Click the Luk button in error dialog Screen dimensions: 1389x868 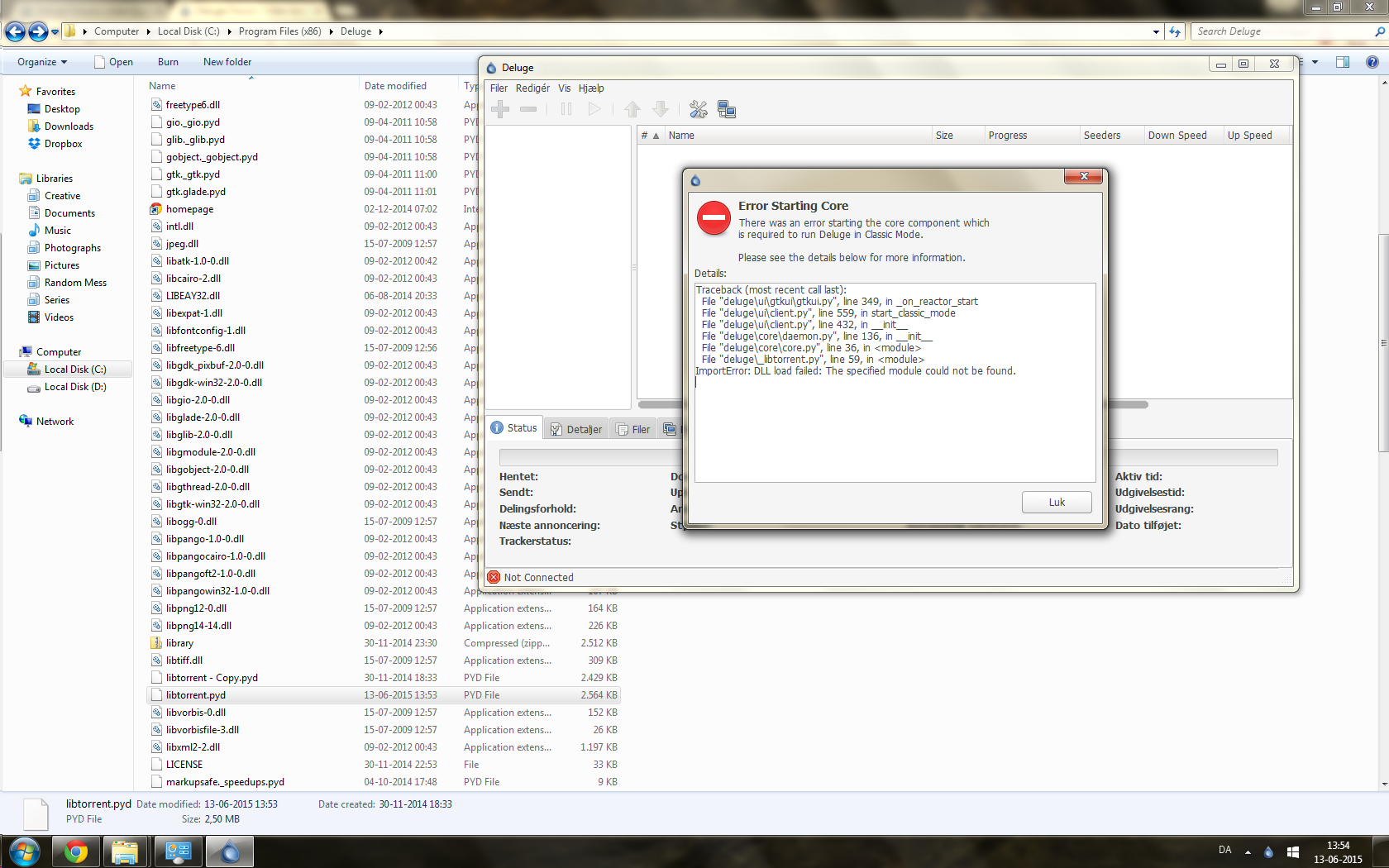(1057, 502)
